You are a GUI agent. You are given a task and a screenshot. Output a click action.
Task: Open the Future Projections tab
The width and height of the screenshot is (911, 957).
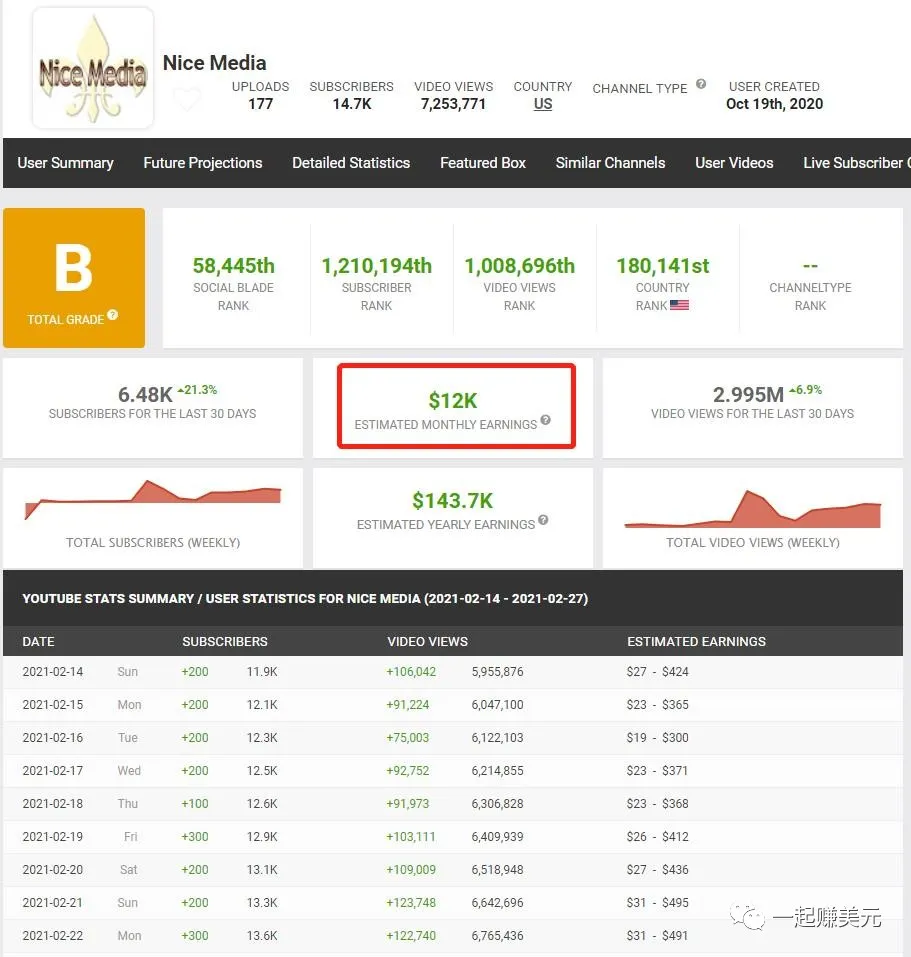coord(203,163)
